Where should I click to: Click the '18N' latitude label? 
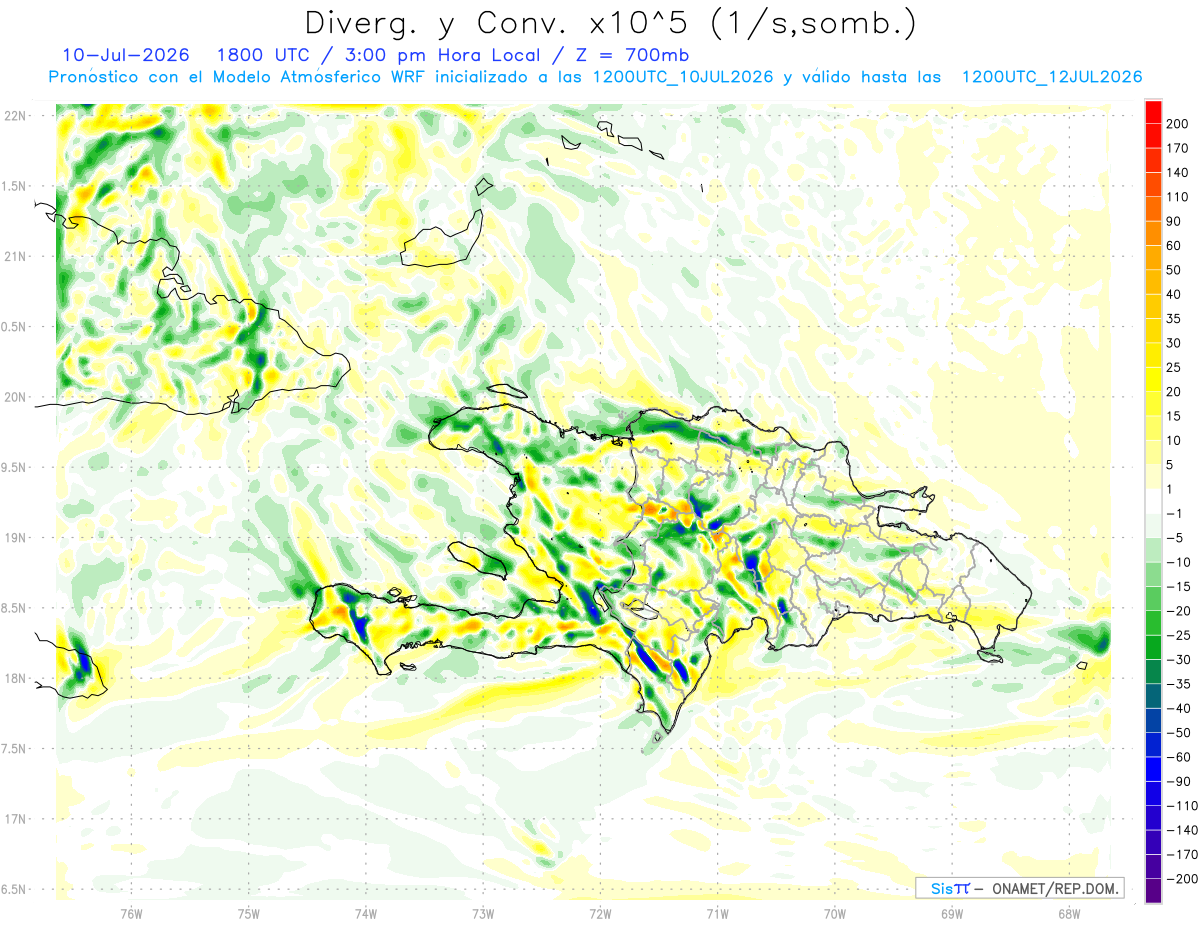click(x=14, y=678)
